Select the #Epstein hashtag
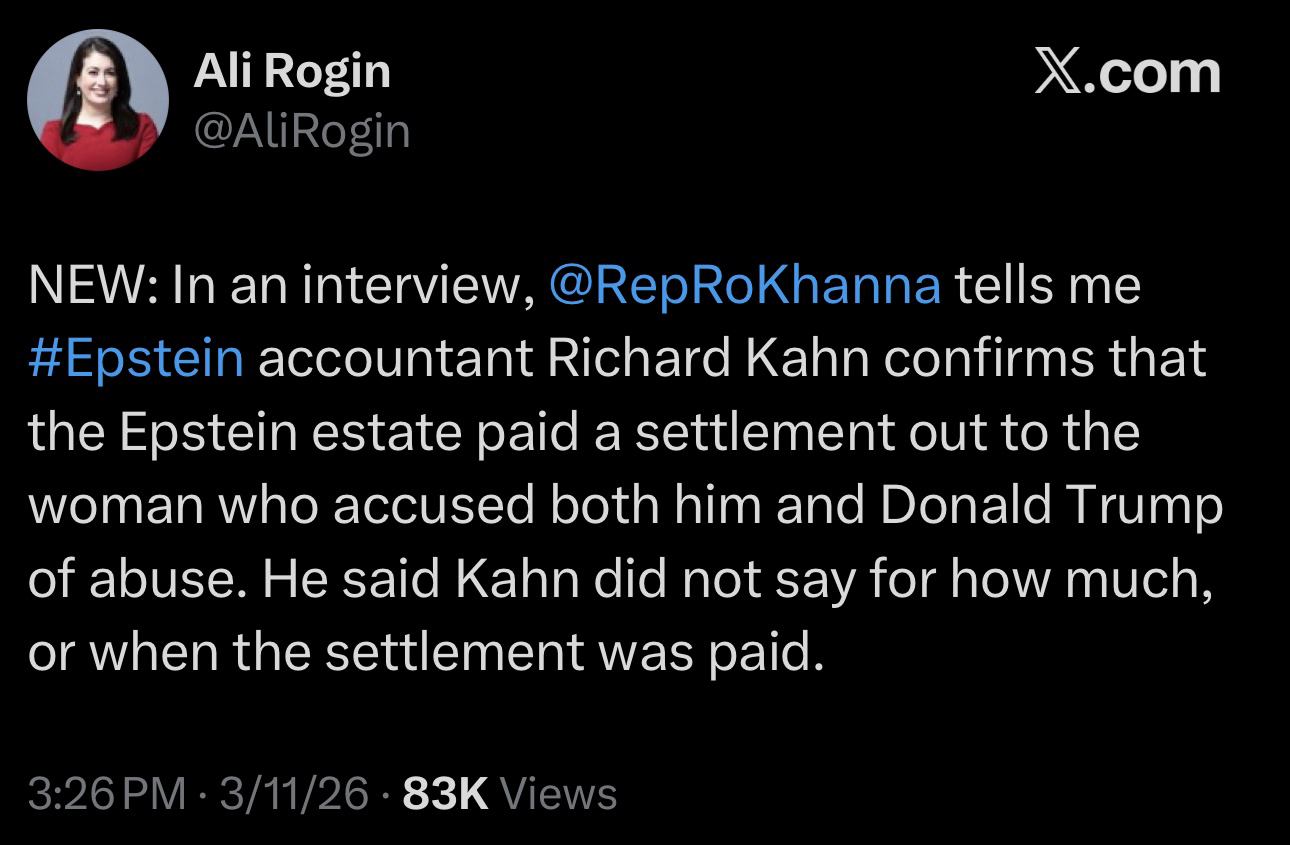 (136, 359)
